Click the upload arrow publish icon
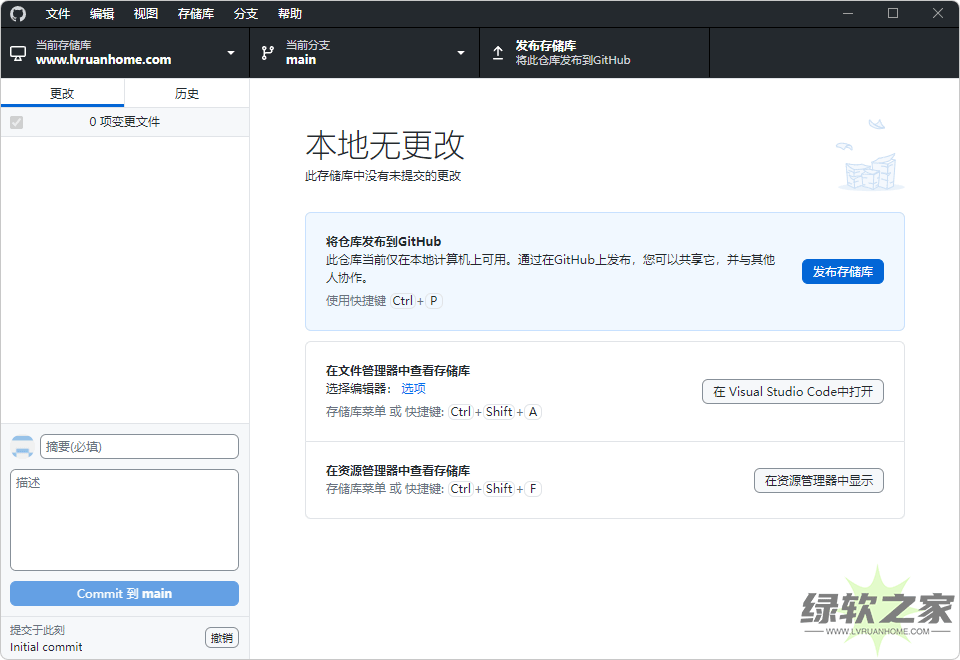 pos(498,53)
